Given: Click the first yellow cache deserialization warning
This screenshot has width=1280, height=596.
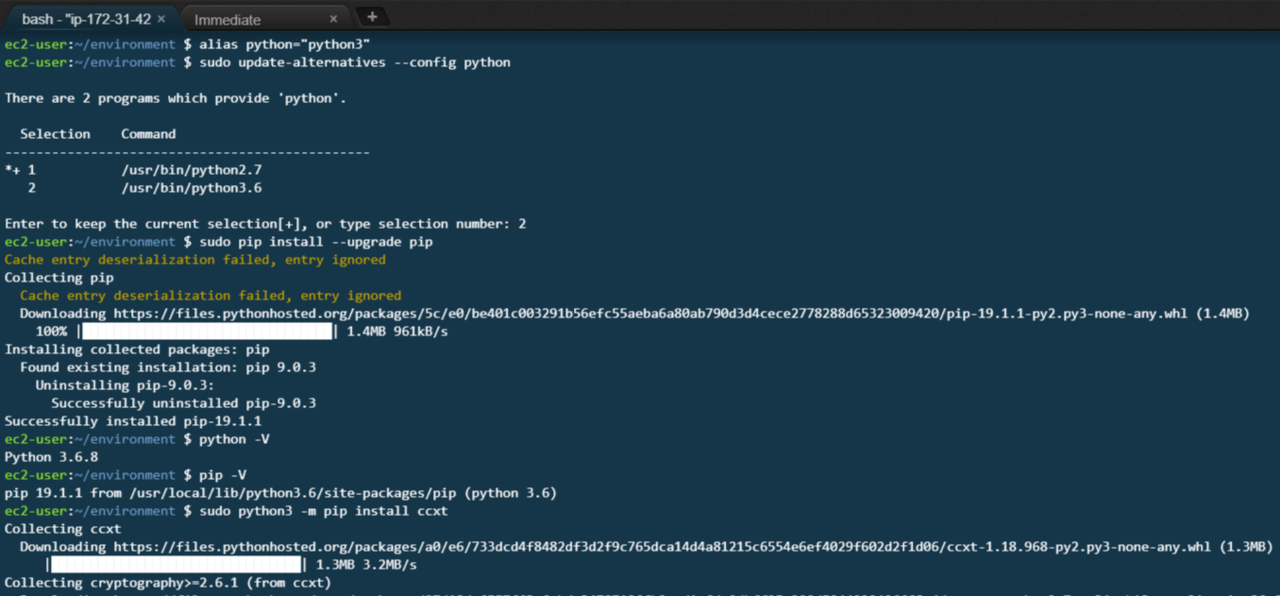Looking at the screenshot, I should click(x=195, y=260).
